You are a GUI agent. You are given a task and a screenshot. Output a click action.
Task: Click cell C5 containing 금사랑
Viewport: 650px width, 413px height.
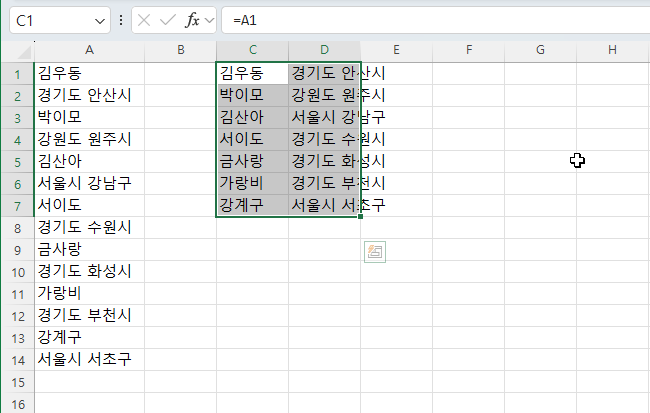(252, 162)
